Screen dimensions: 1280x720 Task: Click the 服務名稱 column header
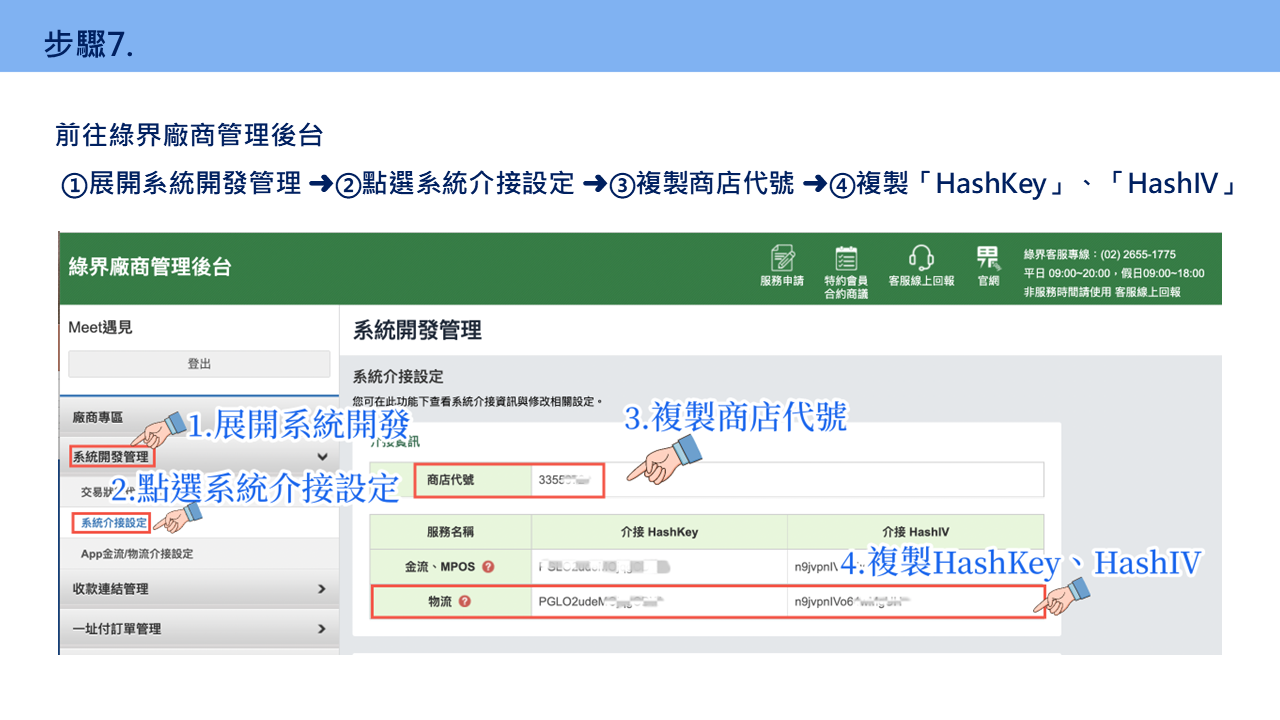point(450,532)
